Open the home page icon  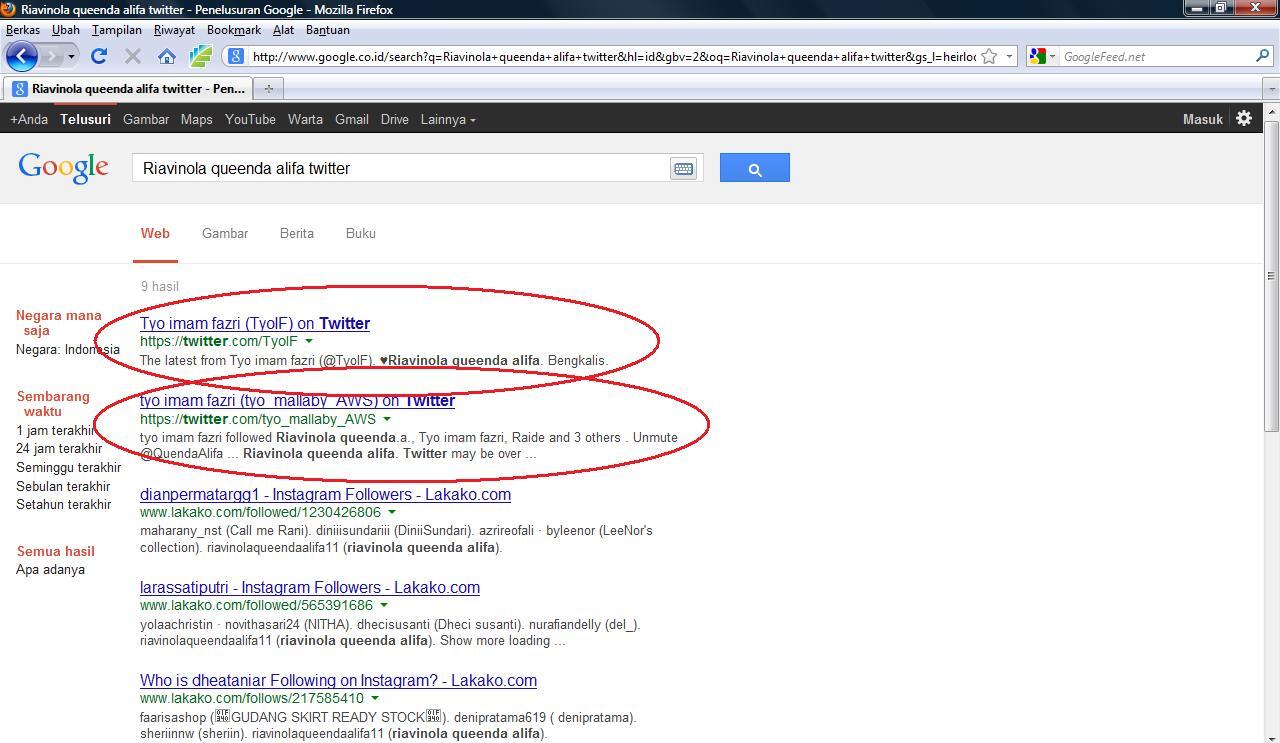pos(167,56)
